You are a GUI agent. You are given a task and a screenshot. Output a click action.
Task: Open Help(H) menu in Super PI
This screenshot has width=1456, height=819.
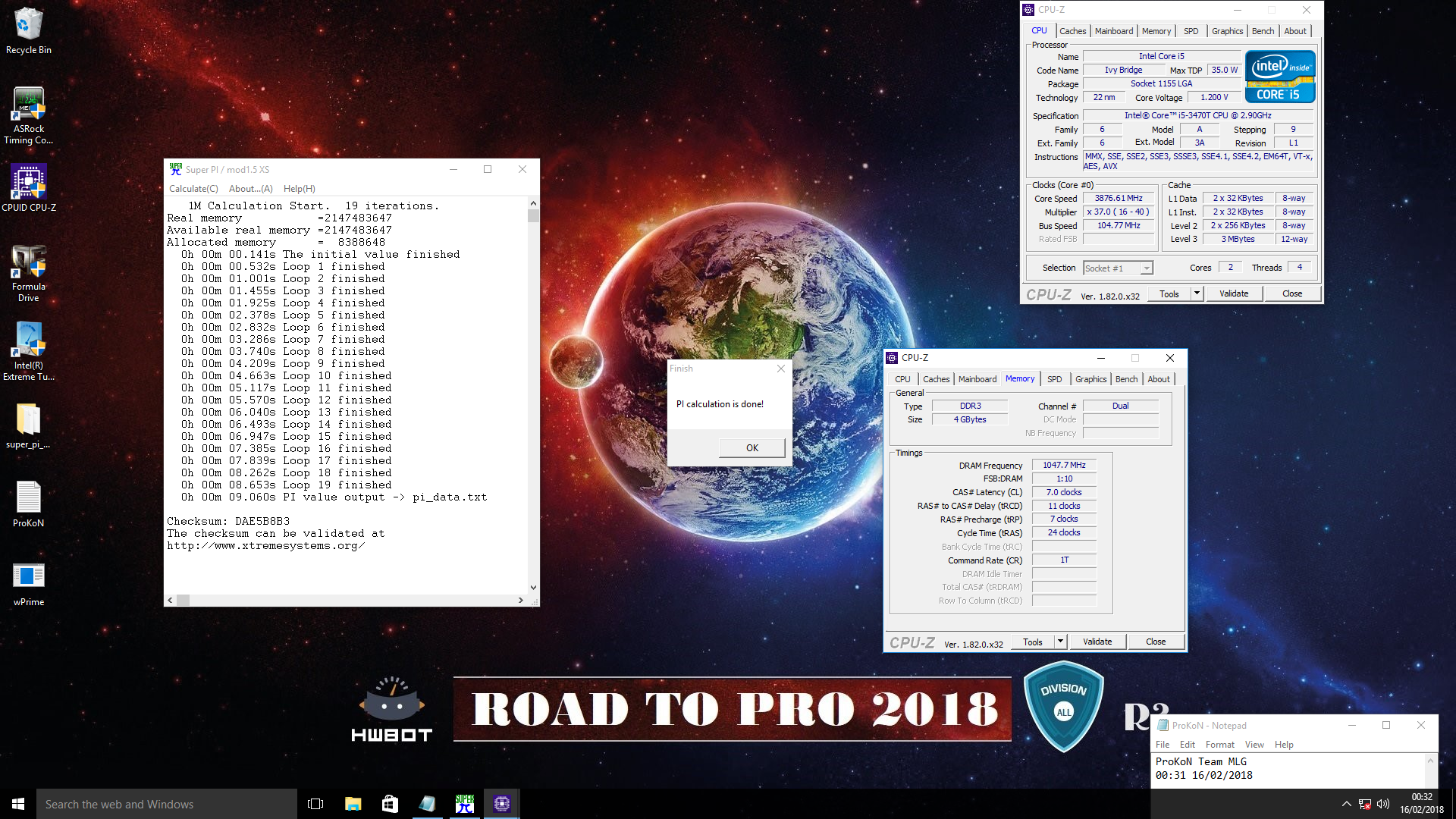pyautogui.click(x=300, y=189)
